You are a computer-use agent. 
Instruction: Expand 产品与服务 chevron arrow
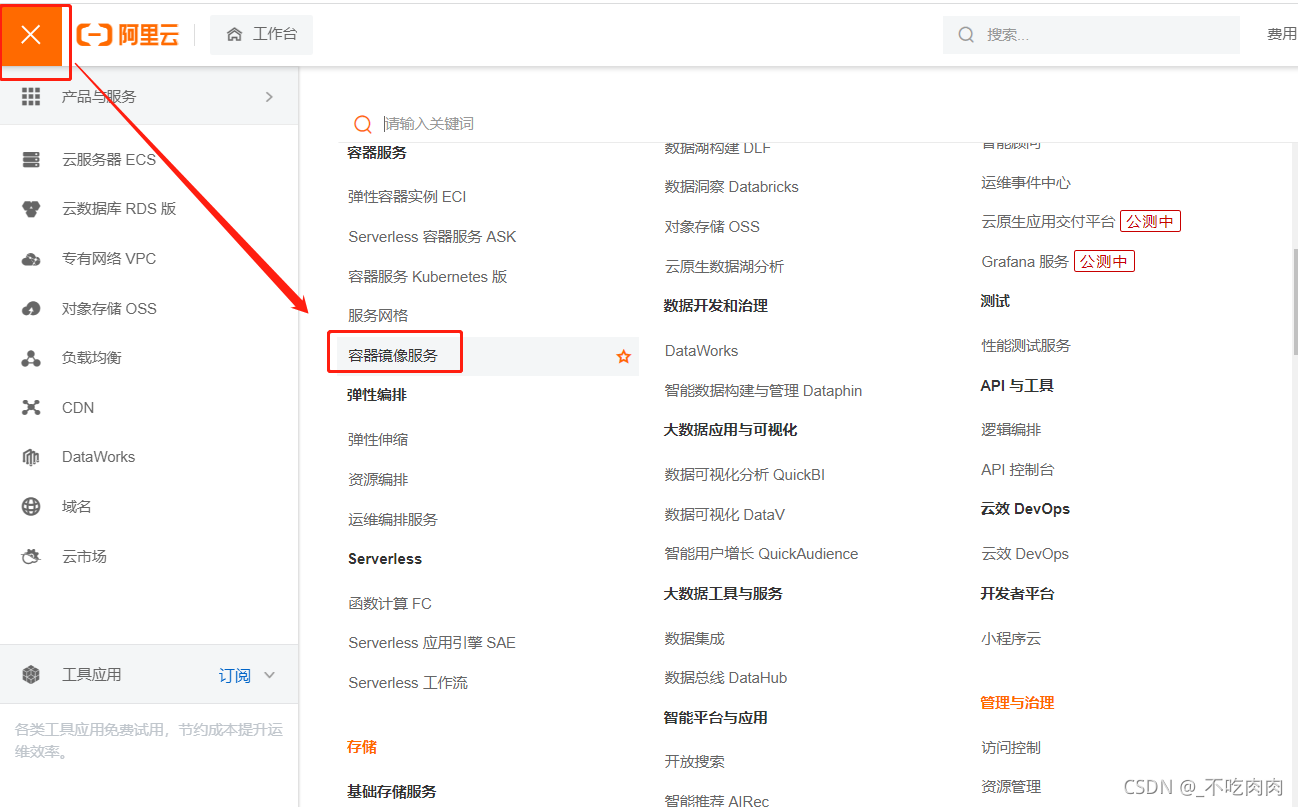(x=269, y=97)
